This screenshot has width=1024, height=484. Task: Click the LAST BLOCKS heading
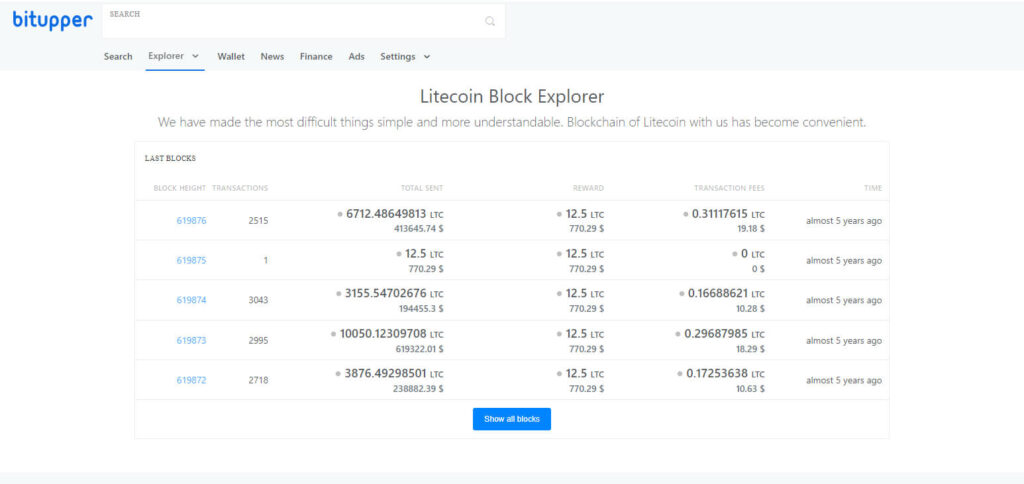coord(170,158)
